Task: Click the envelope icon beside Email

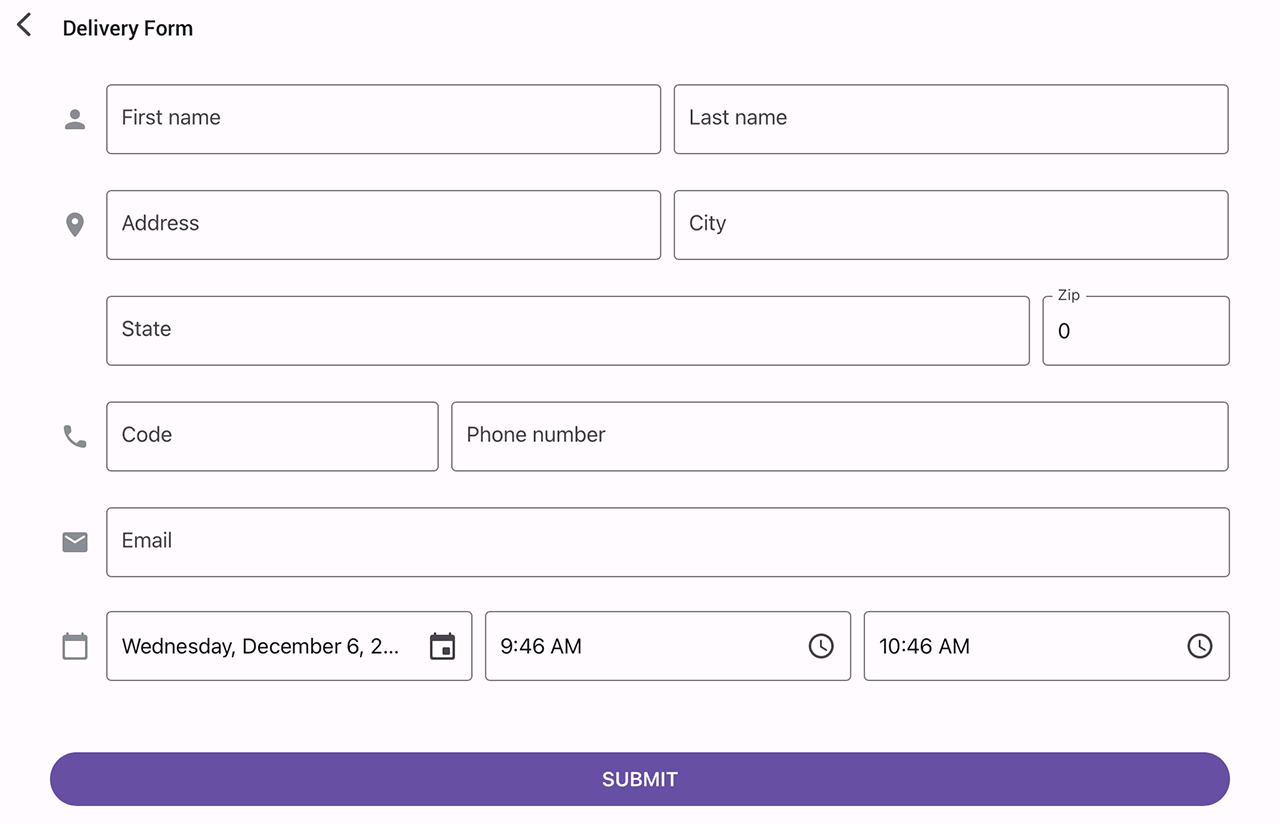Action: pyautogui.click(x=74, y=542)
